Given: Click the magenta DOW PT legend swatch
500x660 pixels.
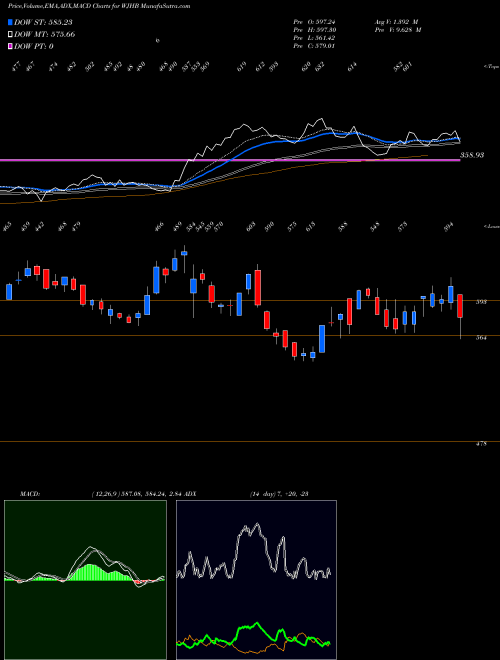Looking at the screenshot, I should tap(11, 46).
